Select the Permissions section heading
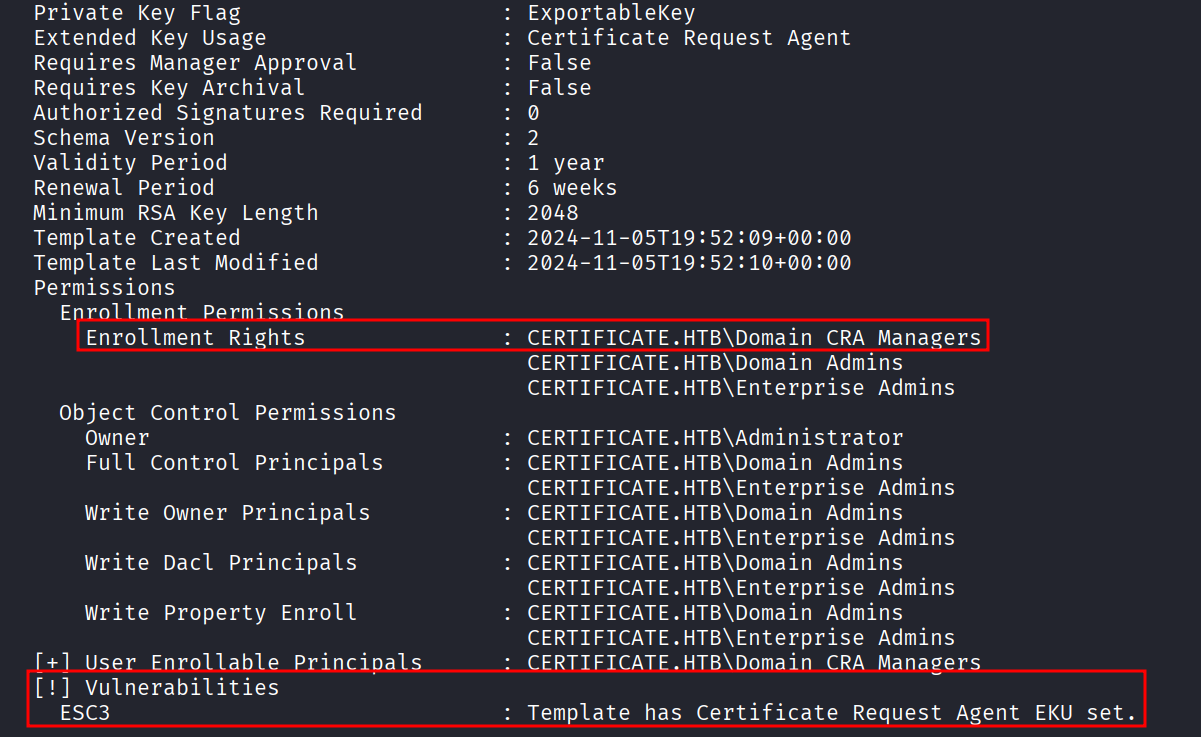This screenshot has width=1201, height=737. tap(104, 288)
